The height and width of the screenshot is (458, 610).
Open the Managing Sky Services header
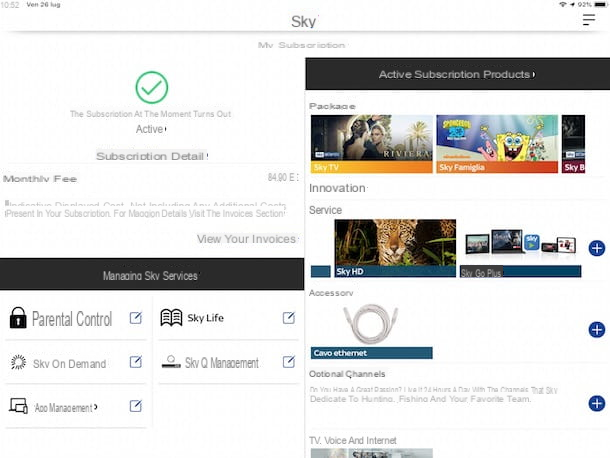pyautogui.click(x=152, y=274)
